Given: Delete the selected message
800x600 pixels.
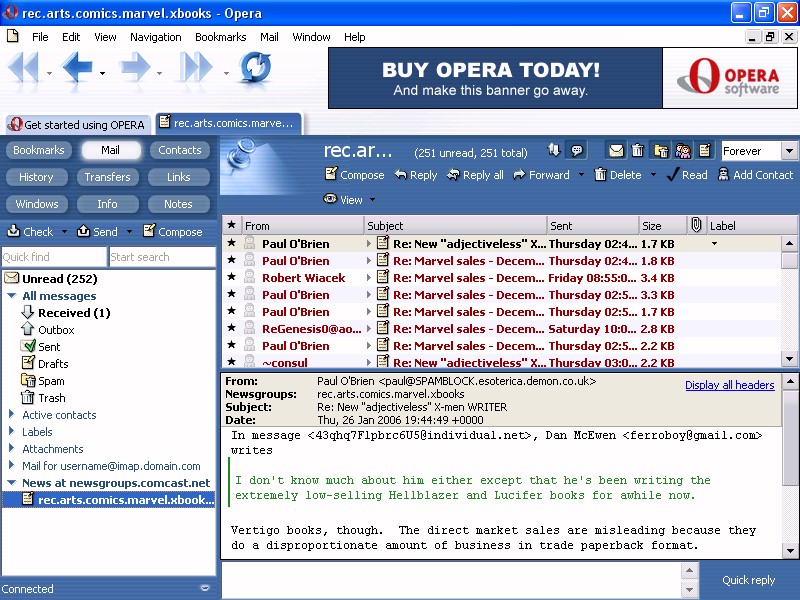Looking at the screenshot, I should coord(618,175).
